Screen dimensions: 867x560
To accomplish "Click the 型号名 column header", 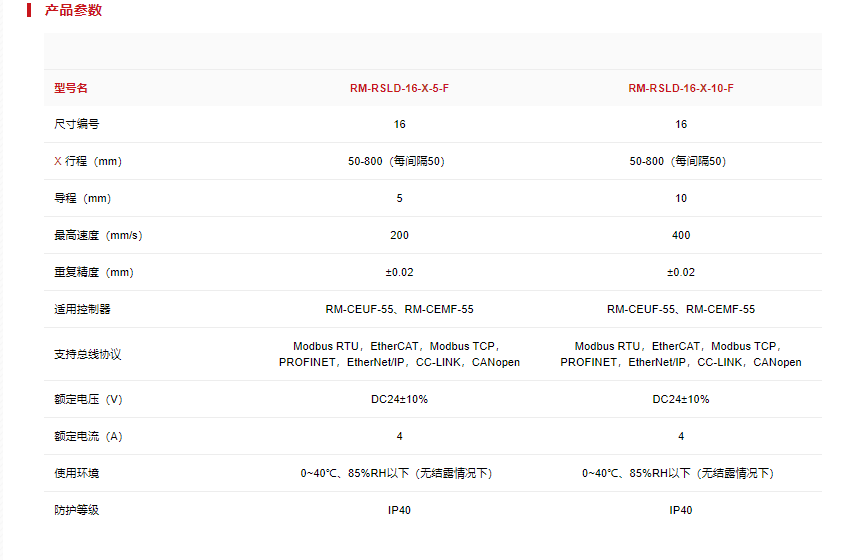I will coord(71,88).
